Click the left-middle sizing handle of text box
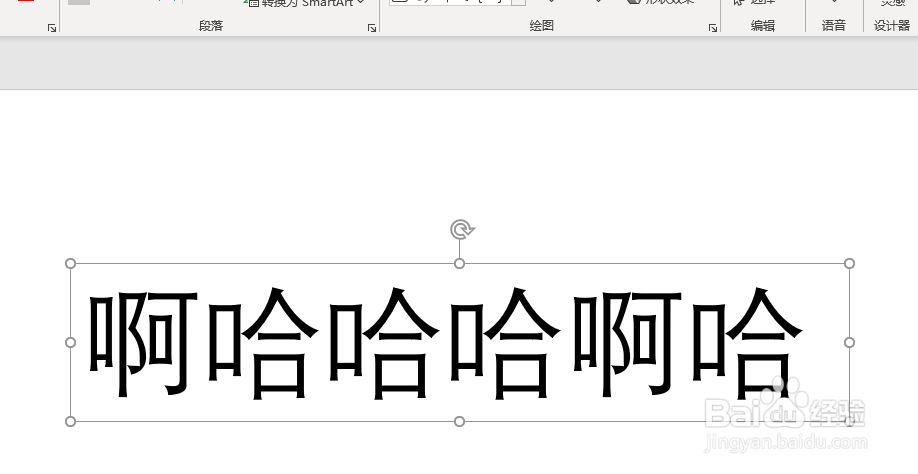This screenshot has width=918, height=474. pyautogui.click(x=70, y=342)
